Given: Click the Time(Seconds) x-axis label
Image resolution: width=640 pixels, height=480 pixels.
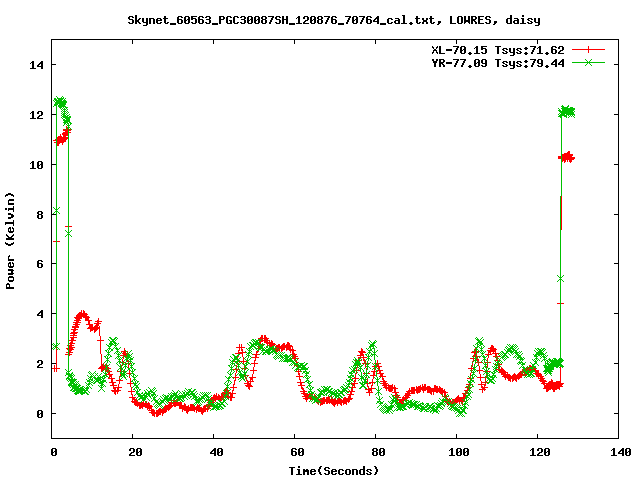Looking at the screenshot, I should pyautogui.click(x=334, y=471).
